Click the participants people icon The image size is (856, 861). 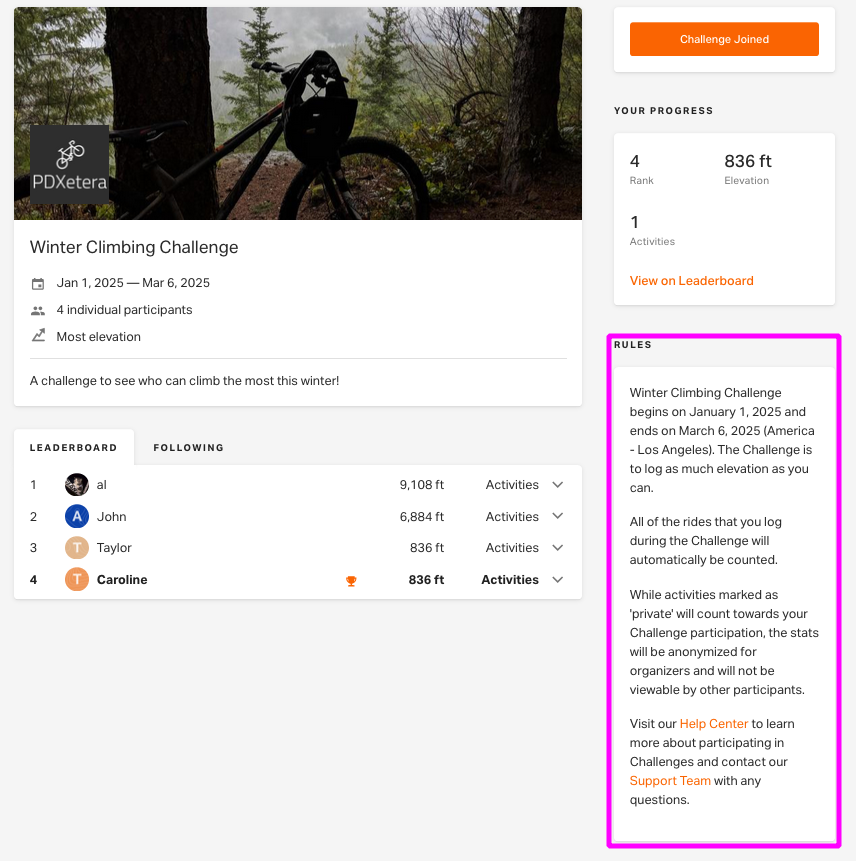(38, 311)
